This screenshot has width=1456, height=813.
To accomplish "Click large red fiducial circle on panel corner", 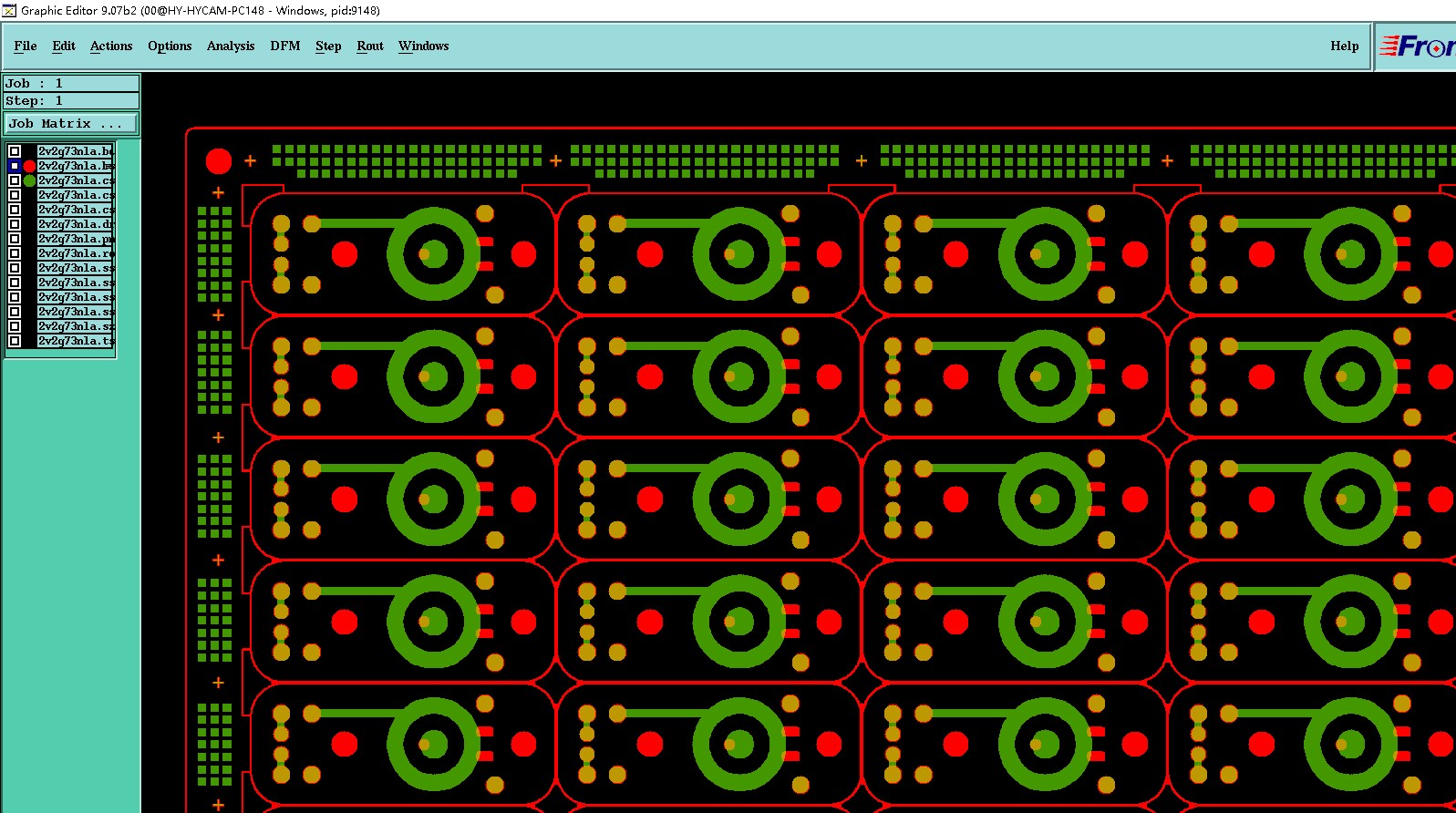I will click(x=219, y=161).
